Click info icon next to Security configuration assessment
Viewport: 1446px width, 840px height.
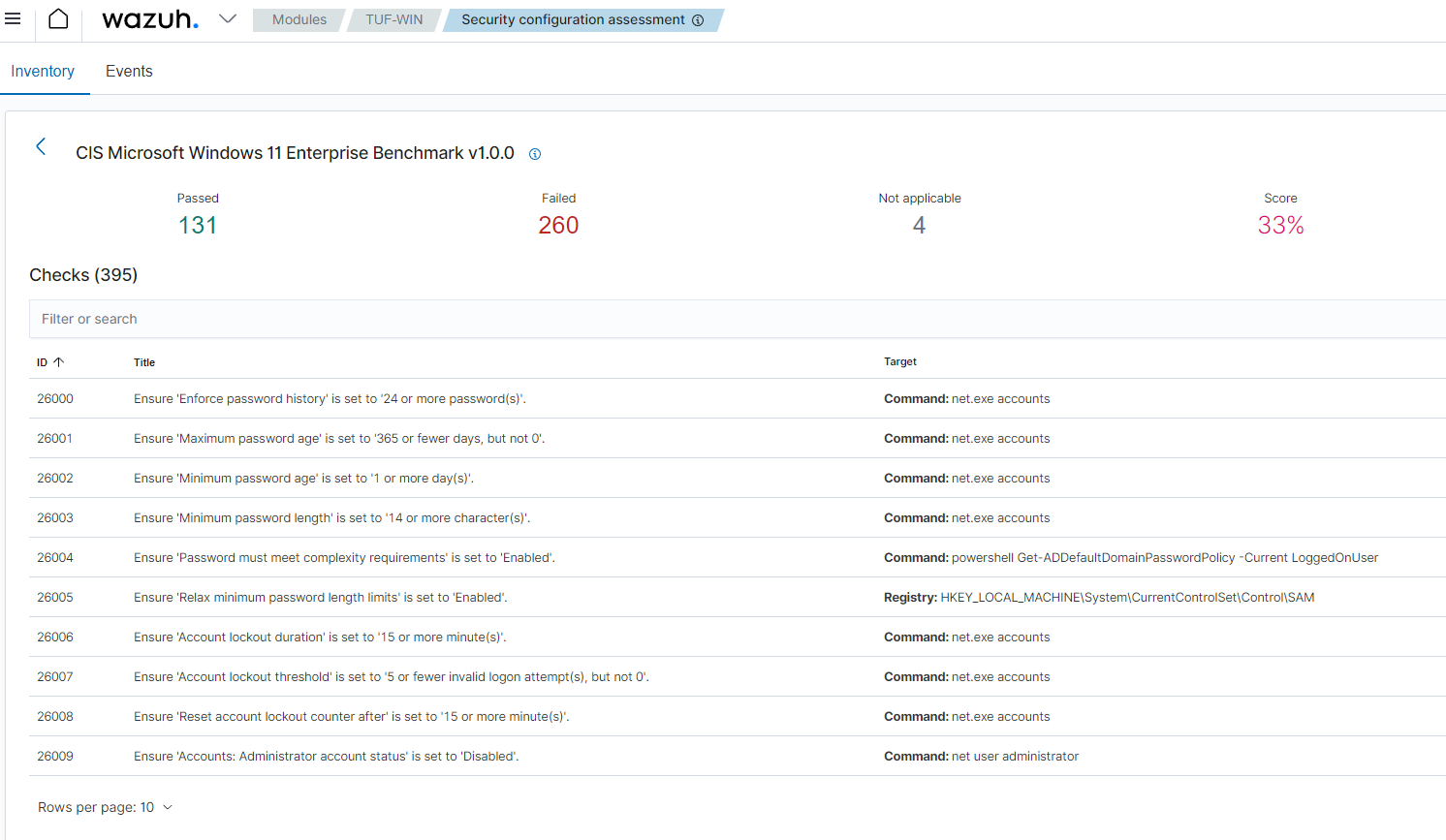tap(698, 20)
